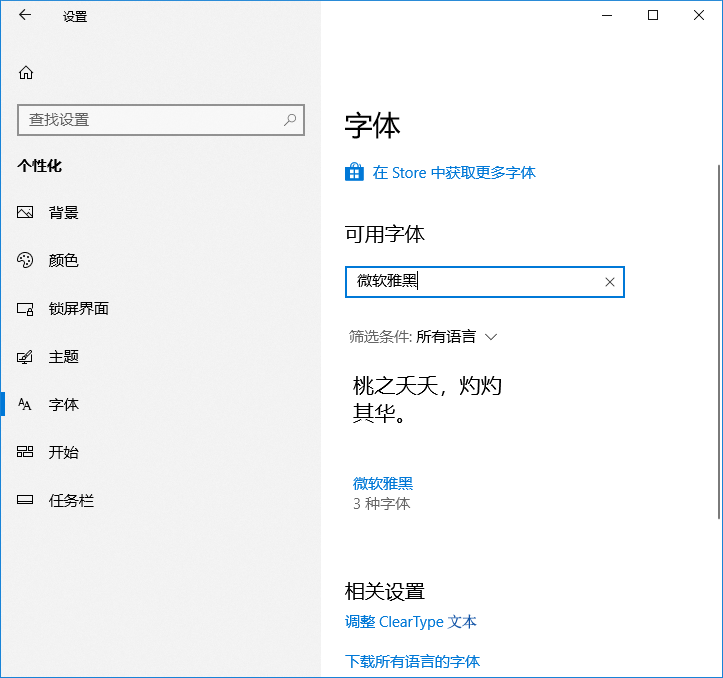
Task: Click the font search box containing 微软雅黑
Action: pos(470,282)
